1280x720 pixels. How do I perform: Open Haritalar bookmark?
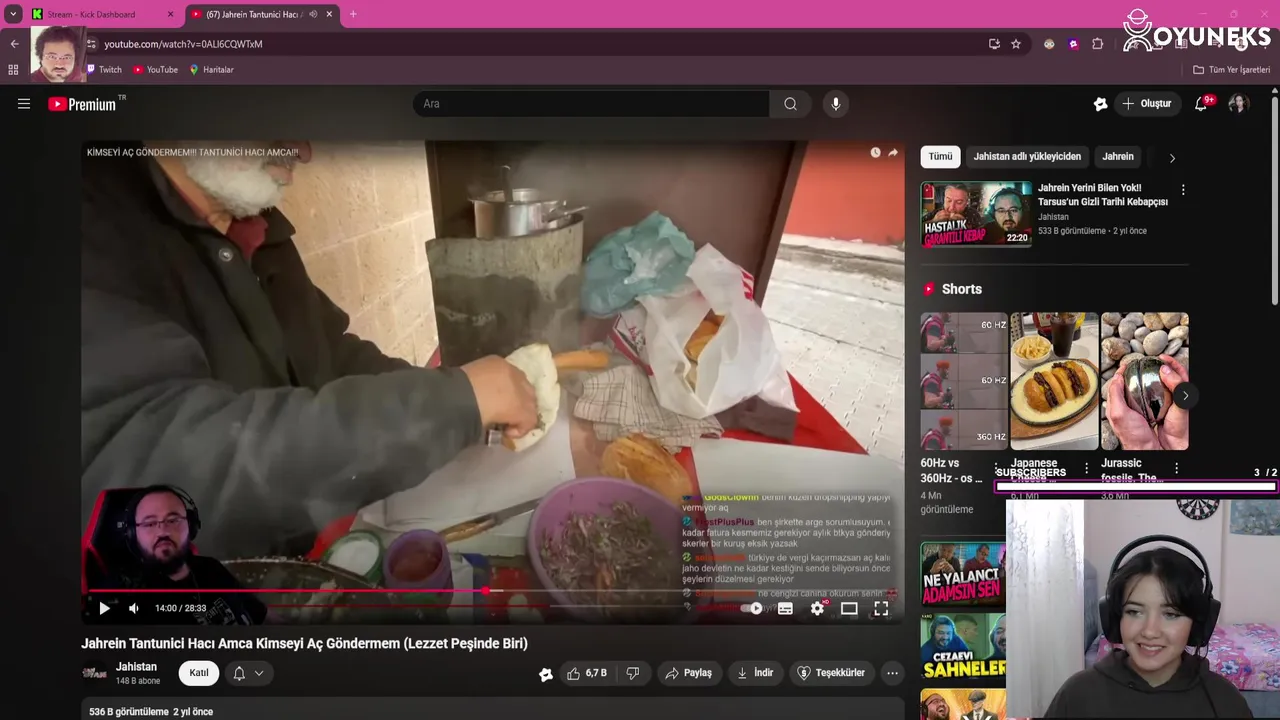[x=211, y=70]
